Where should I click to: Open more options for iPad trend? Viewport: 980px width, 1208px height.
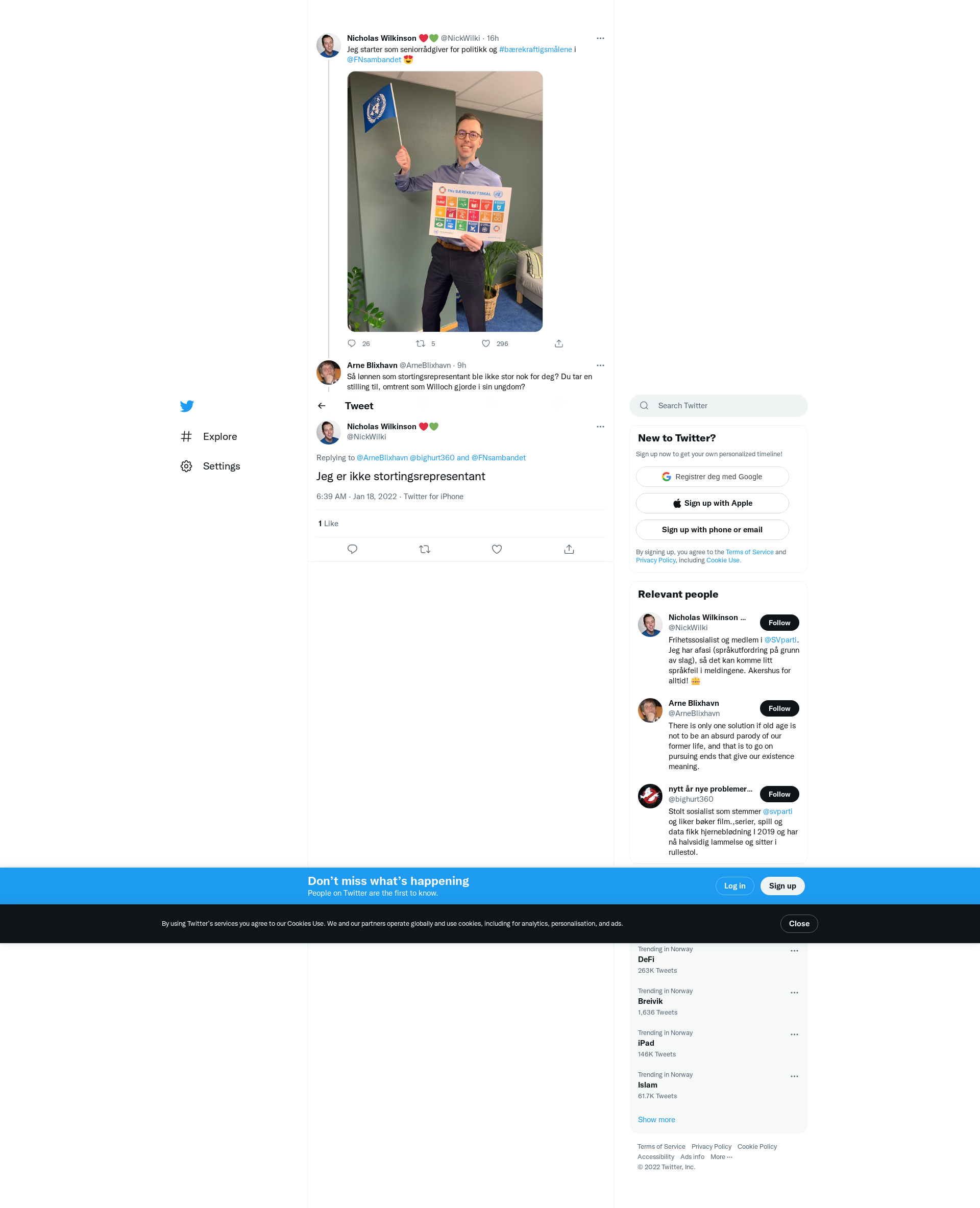click(x=794, y=1034)
